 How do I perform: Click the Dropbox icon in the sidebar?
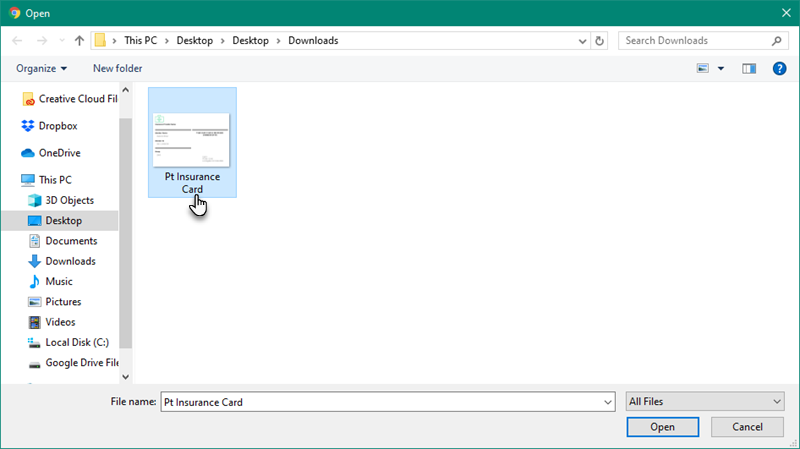pyautogui.click(x=28, y=126)
